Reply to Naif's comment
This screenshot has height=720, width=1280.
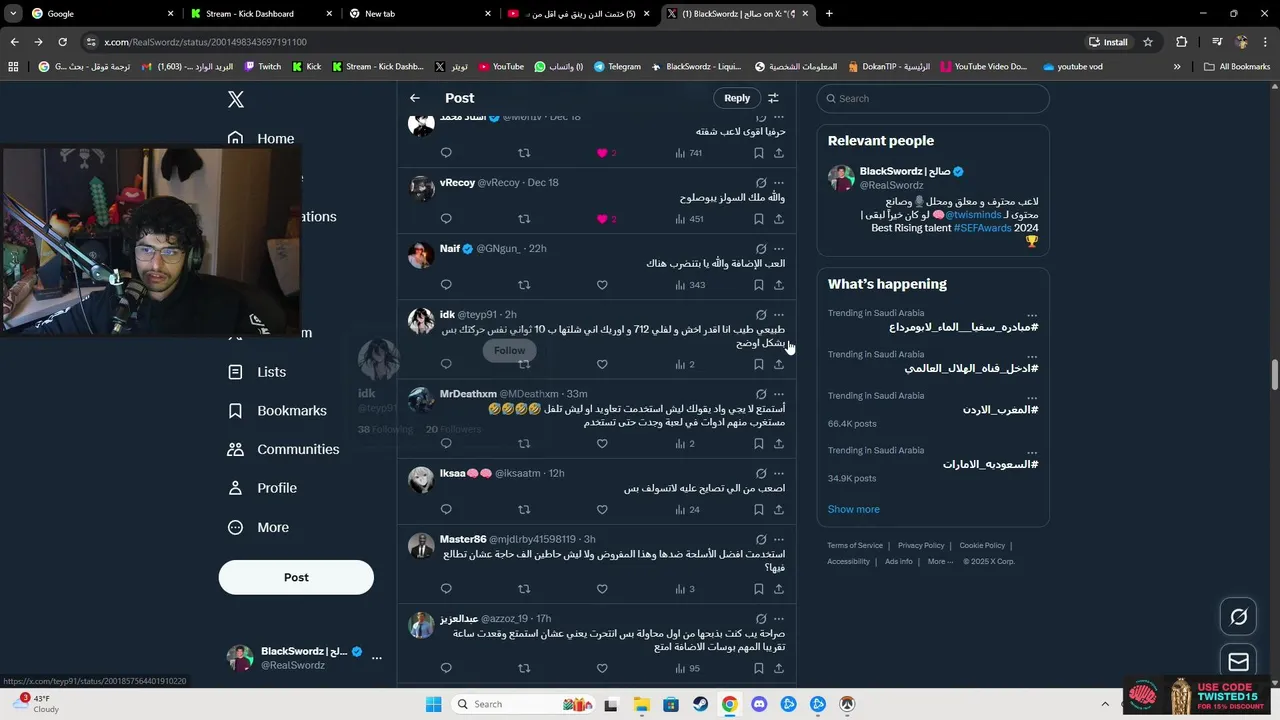446,285
